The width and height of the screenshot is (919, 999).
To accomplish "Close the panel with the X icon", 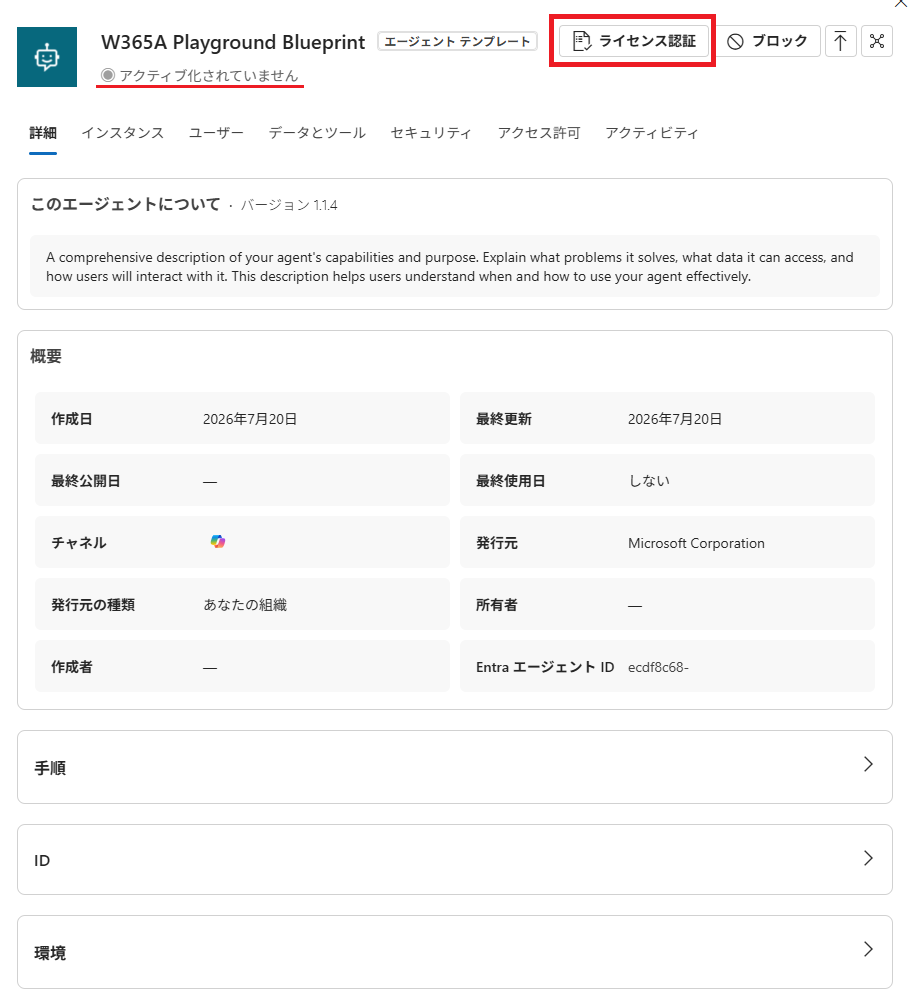I will point(901,3).
